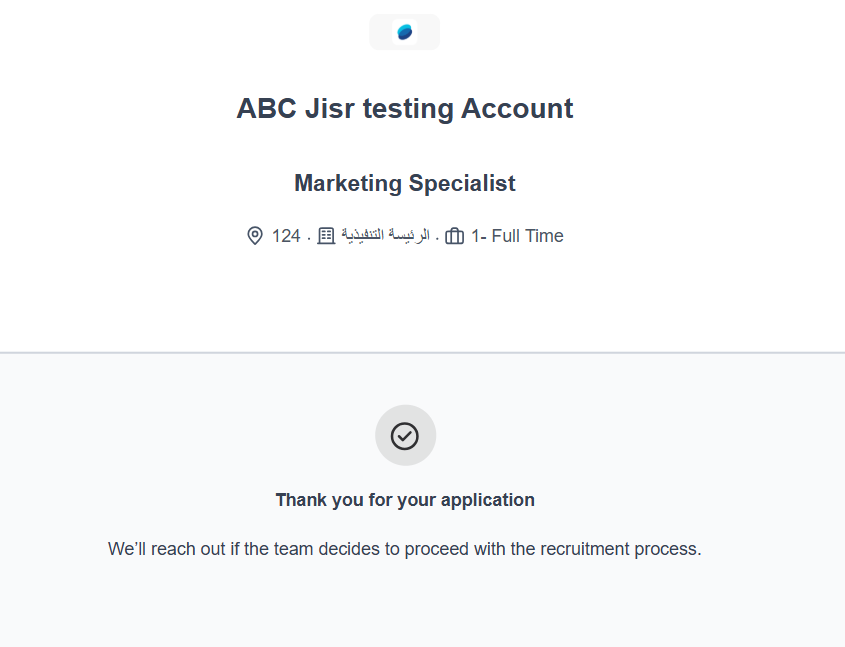The image size is (845, 647).
Task: Click the horizontal divider below job details
Action: tap(422, 353)
